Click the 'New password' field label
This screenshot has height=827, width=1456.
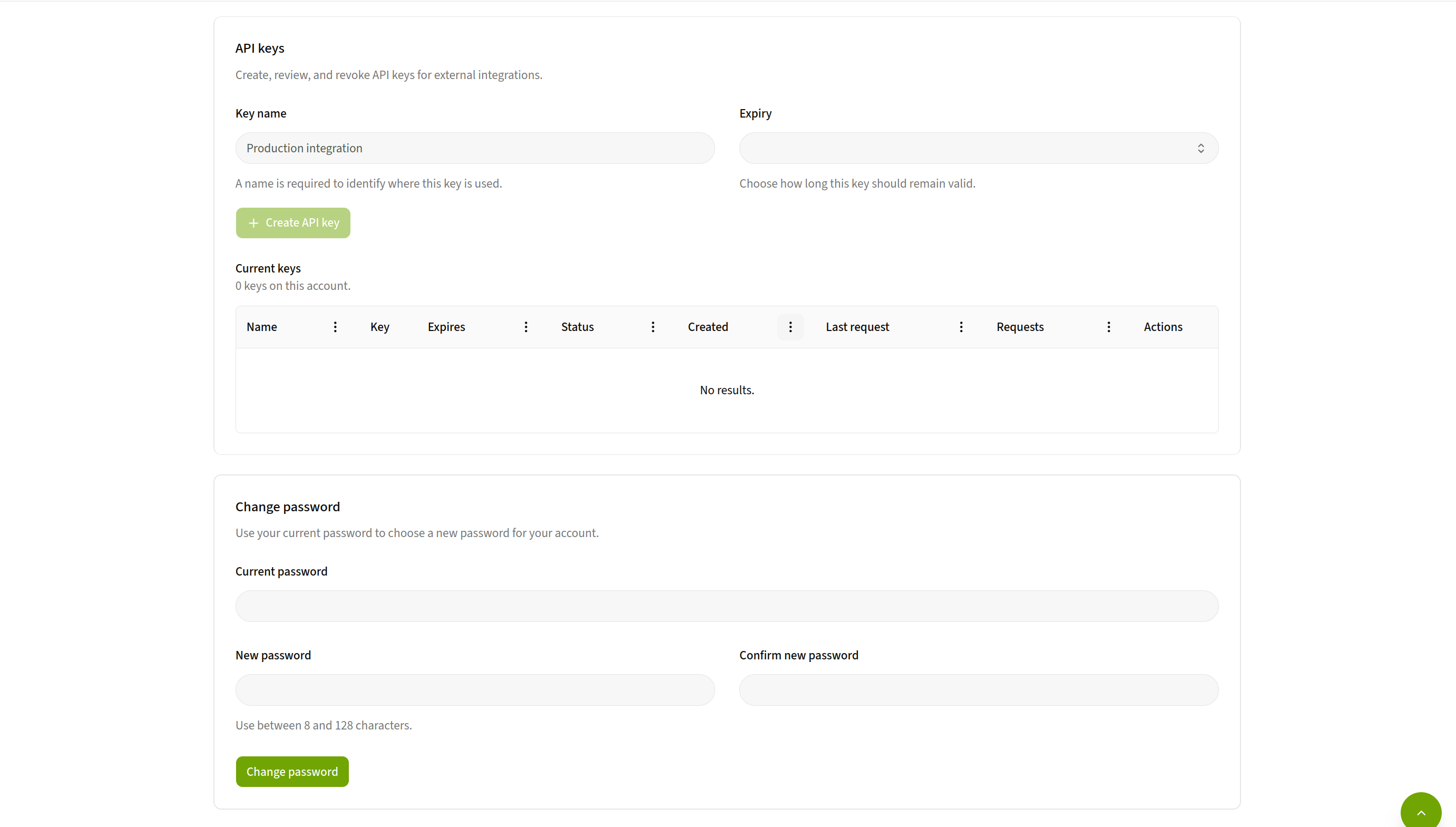tap(273, 656)
